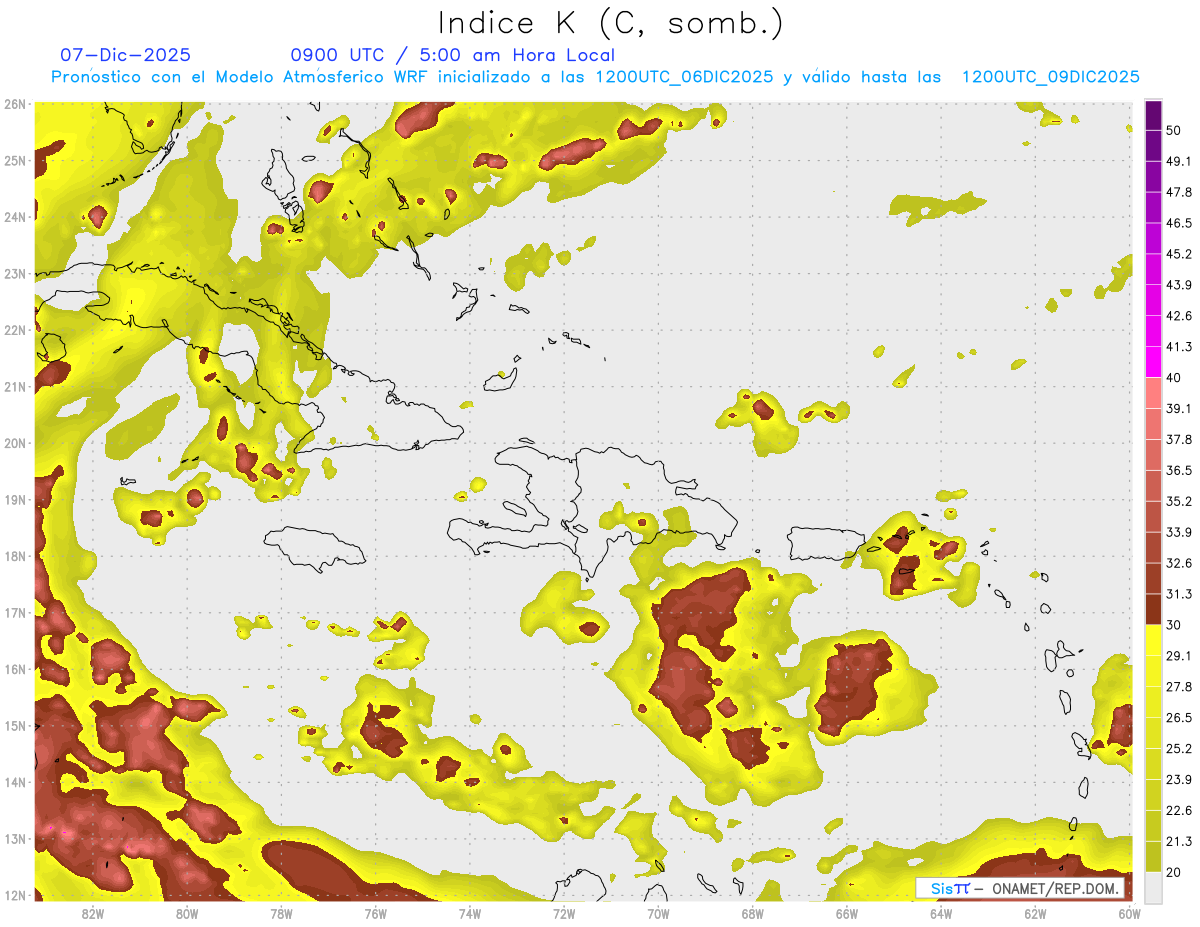Click the '20N' latitude label
This screenshot has width=1200, height=927.
15,443
